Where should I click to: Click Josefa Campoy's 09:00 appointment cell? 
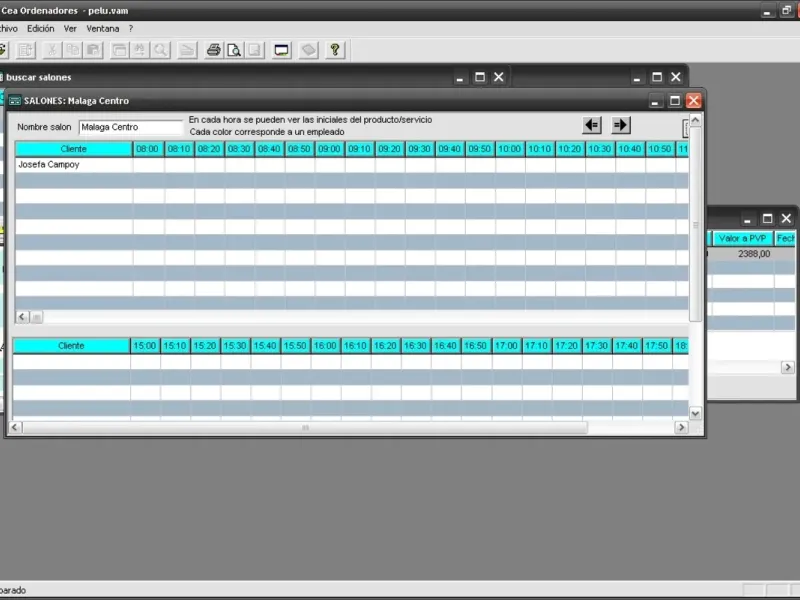point(330,165)
